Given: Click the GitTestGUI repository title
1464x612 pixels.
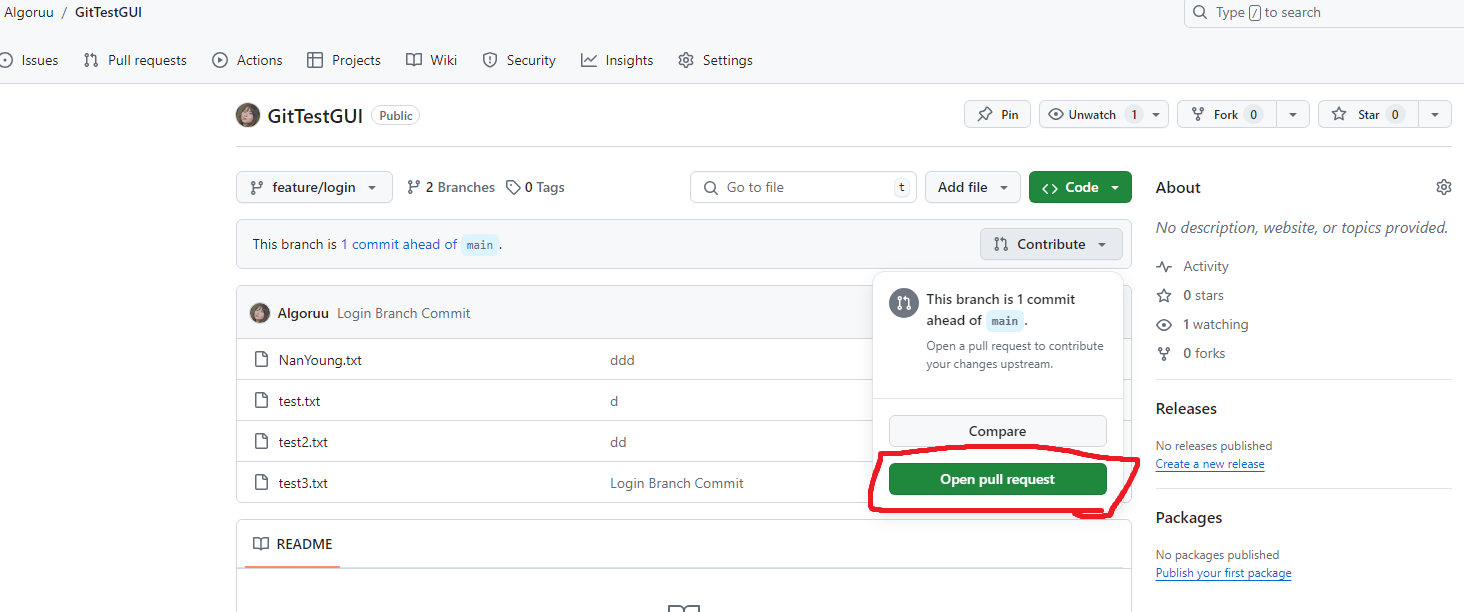Looking at the screenshot, I should (315, 115).
